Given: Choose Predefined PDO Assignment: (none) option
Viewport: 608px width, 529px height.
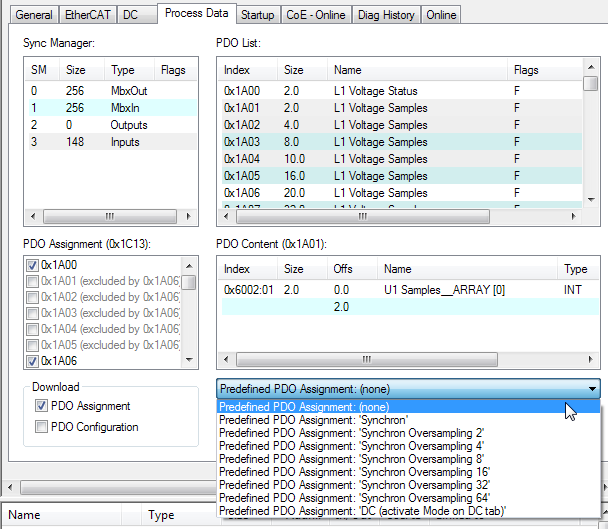Looking at the screenshot, I should (x=408, y=407).
